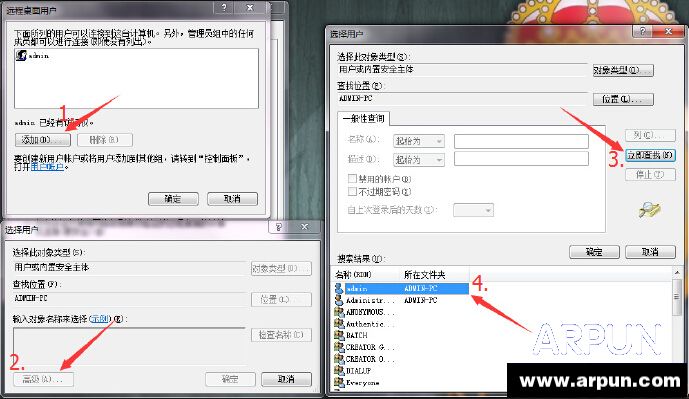The width and height of the screenshot is (689, 399).
Task: Click the 名称 query text field
Action: (x=521, y=141)
